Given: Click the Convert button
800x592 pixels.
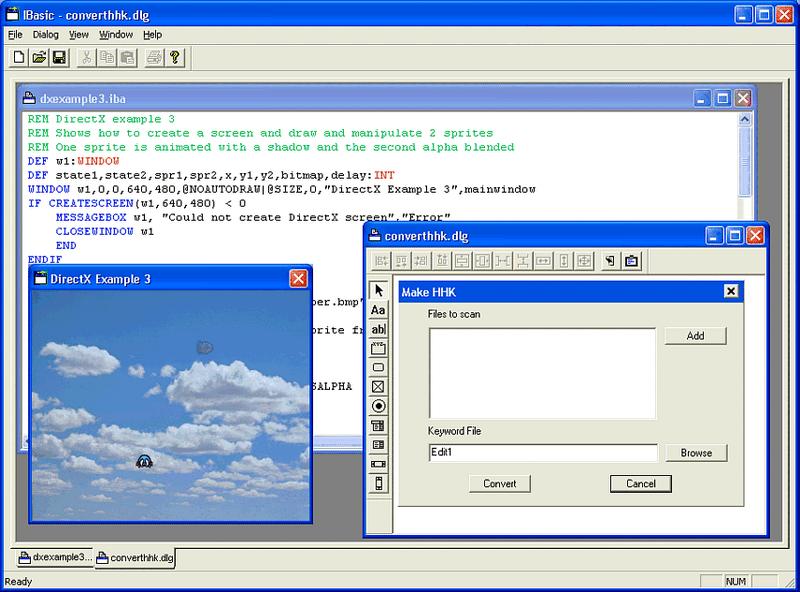Looking at the screenshot, I should pyautogui.click(x=500, y=483).
